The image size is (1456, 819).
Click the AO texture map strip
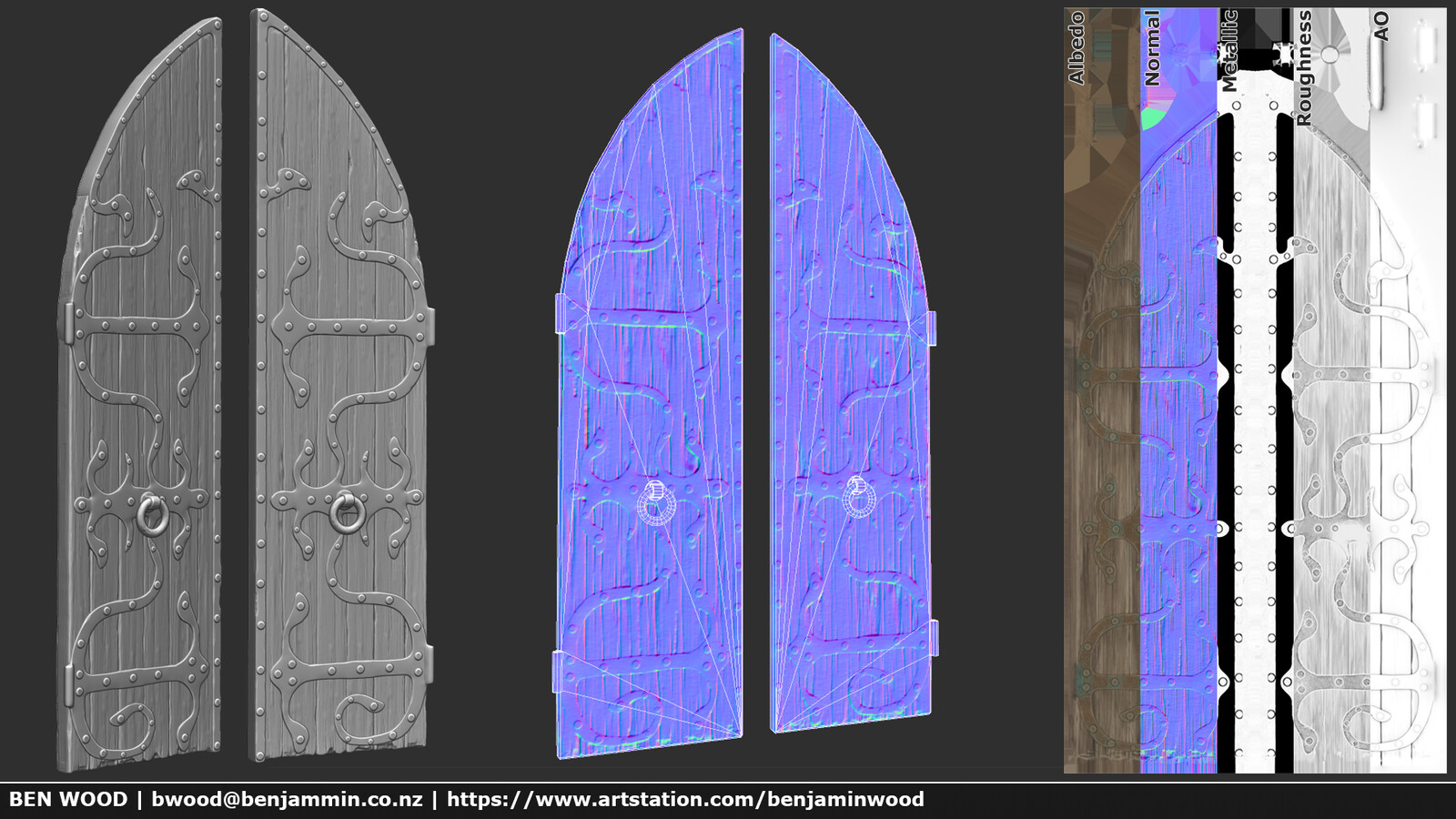click(x=1408, y=391)
